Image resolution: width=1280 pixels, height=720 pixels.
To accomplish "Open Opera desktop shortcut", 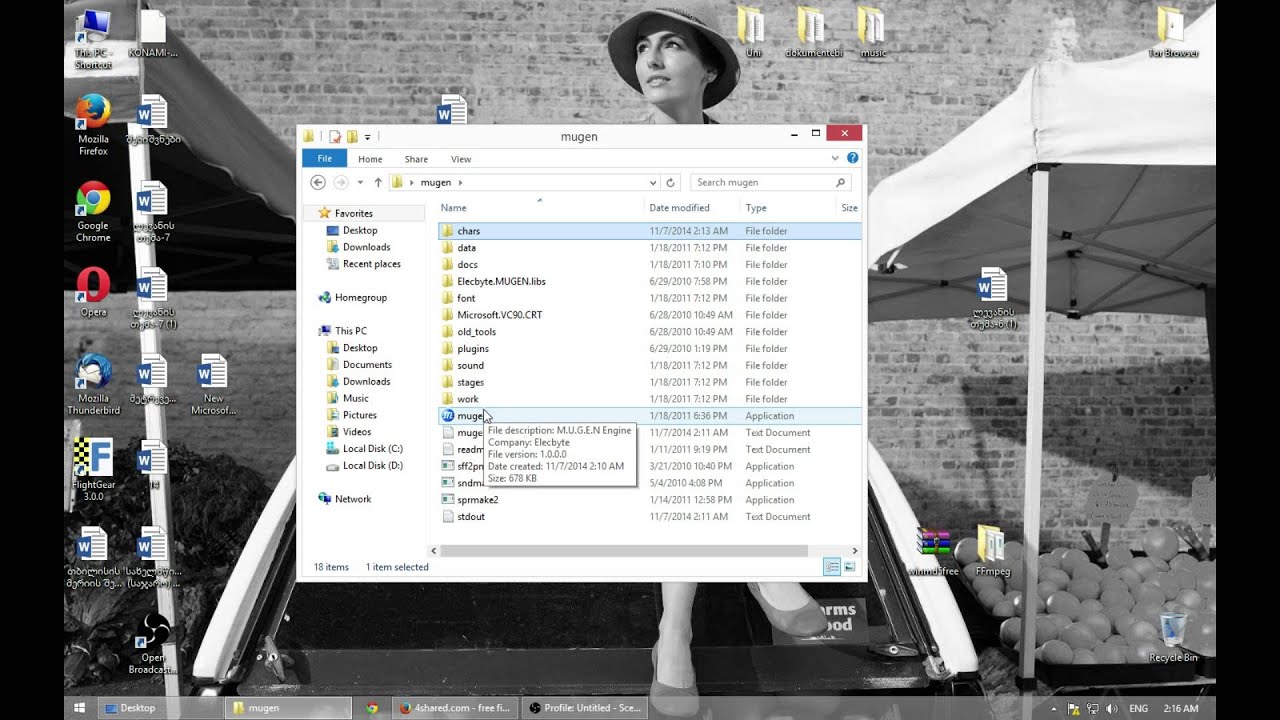I will [x=93, y=292].
